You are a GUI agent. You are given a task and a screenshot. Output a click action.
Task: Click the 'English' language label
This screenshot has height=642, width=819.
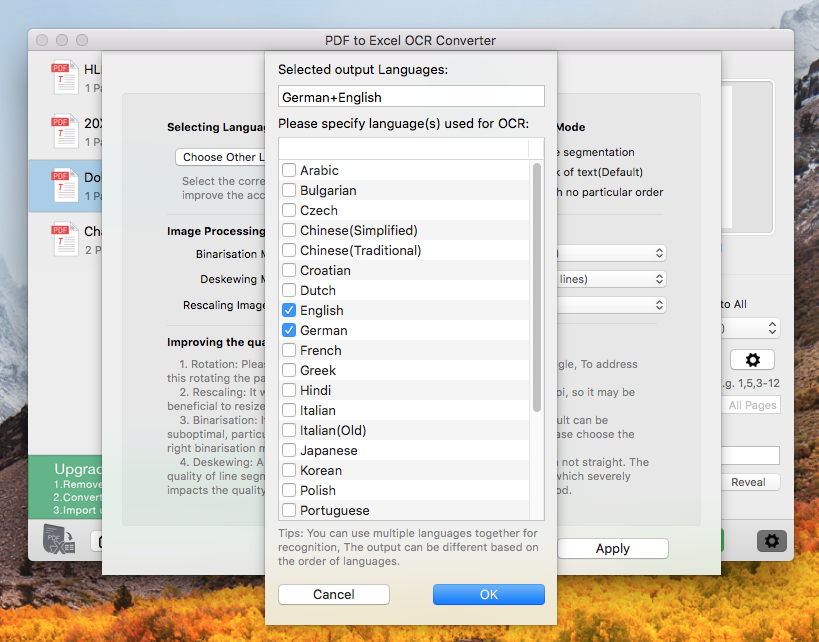pos(322,310)
